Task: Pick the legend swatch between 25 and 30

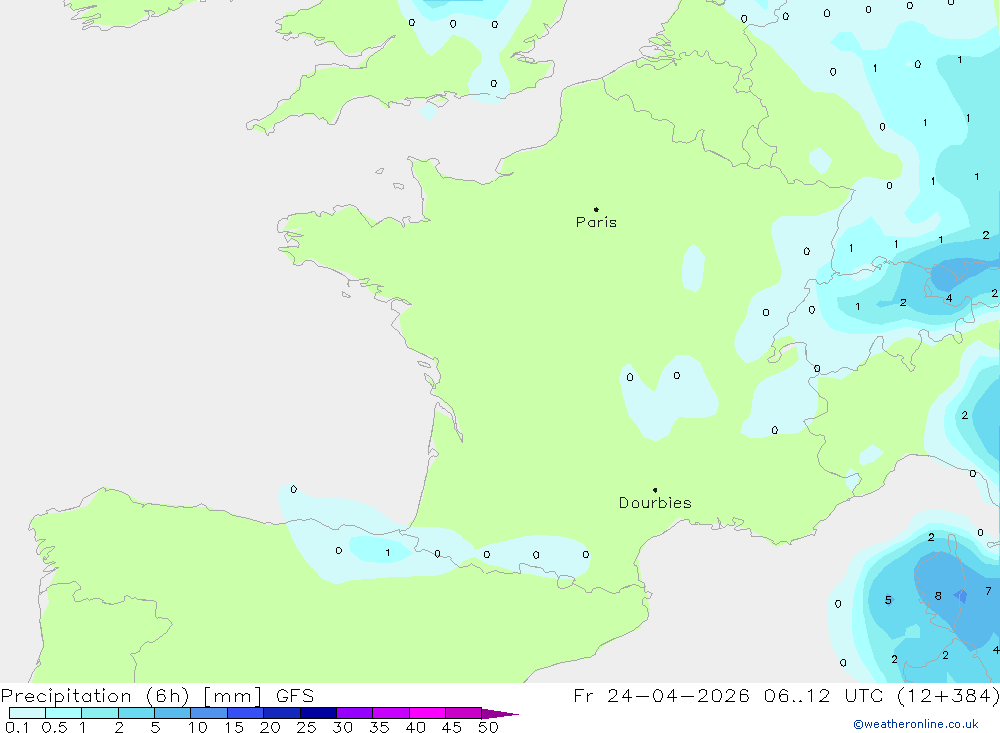Action: coord(318,713)
